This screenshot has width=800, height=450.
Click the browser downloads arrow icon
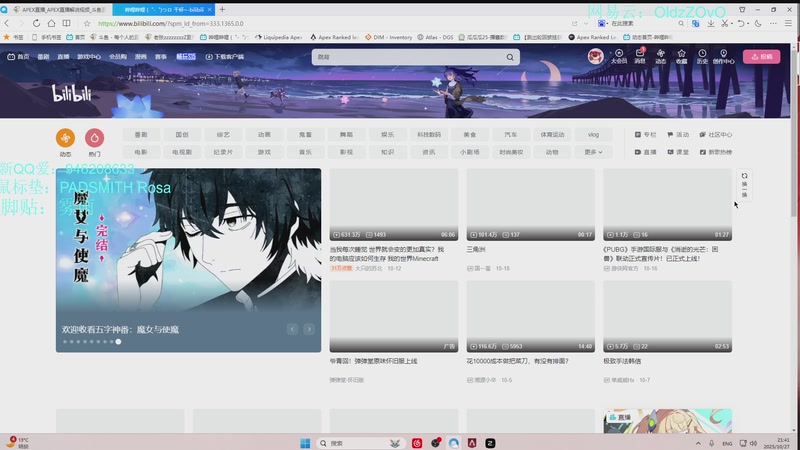(x=710, y=23)
